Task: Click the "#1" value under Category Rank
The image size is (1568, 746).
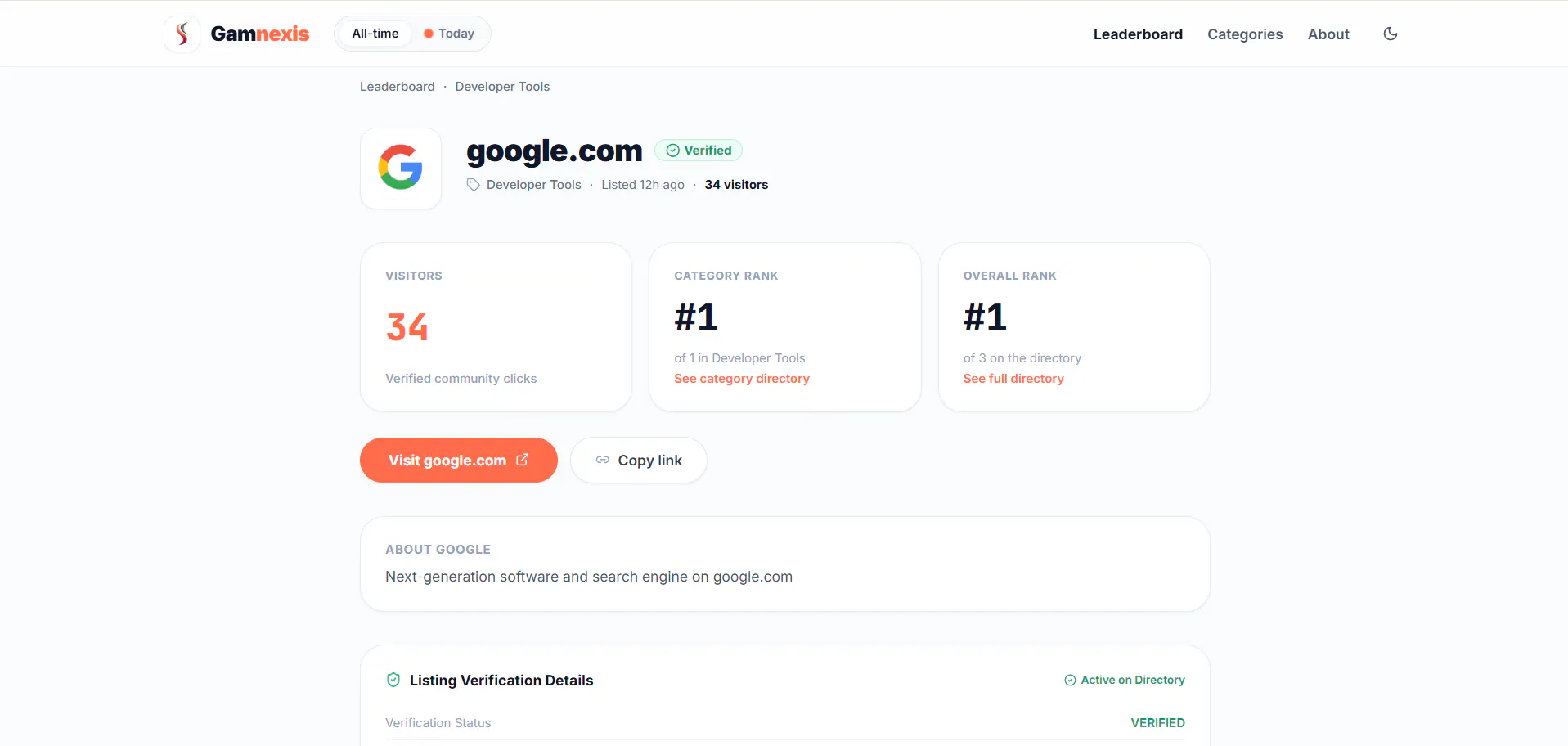Action: pyautogui.click(x=696, y=317)
